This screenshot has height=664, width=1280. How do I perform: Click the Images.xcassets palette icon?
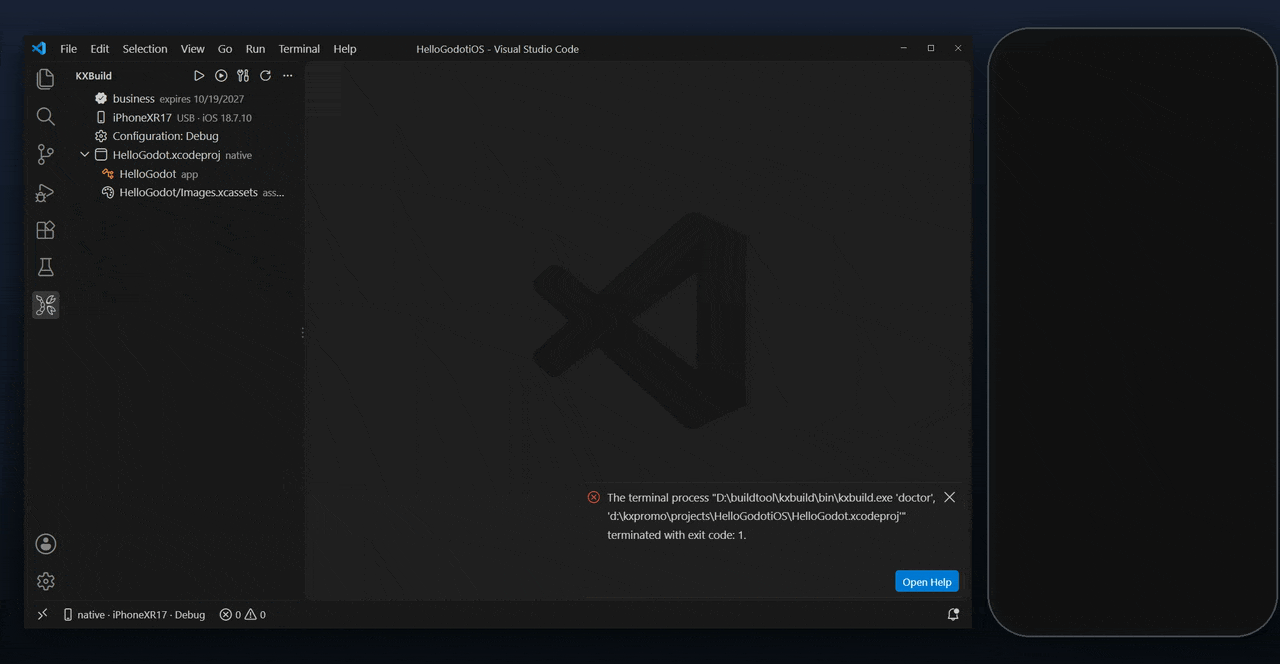[x=108, y=192]
